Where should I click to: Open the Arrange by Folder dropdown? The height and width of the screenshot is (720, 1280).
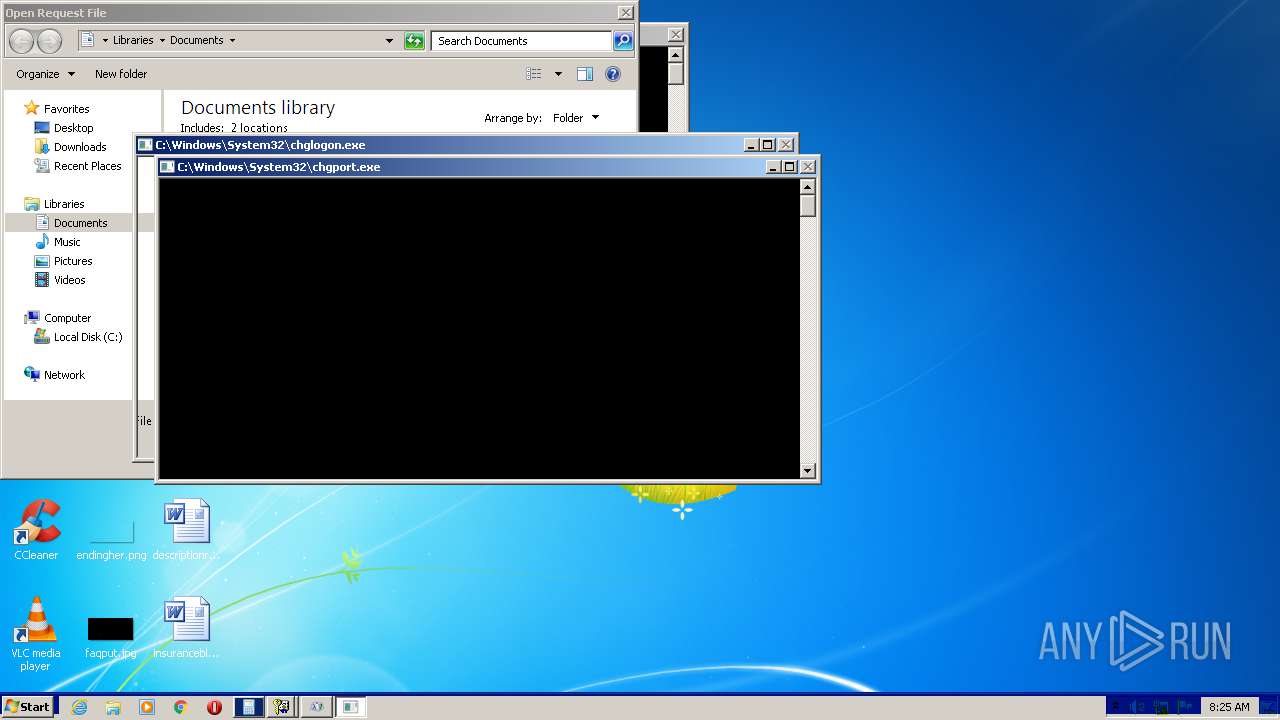[575, 118]
